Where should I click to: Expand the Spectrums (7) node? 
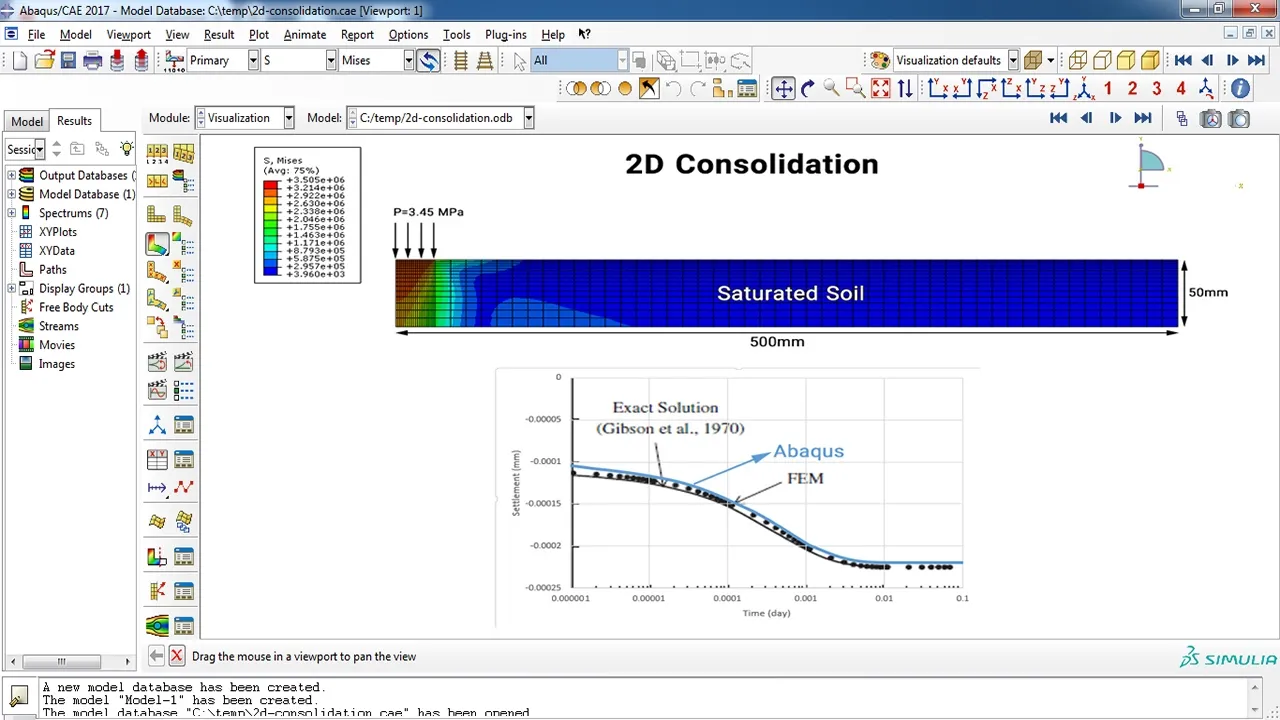click(x=12, y=213)
